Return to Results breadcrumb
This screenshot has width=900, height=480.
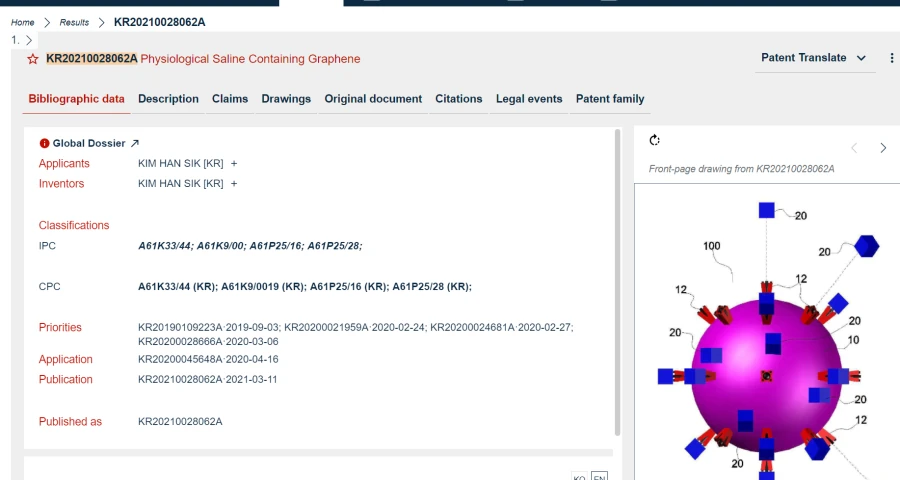(74, 22)
